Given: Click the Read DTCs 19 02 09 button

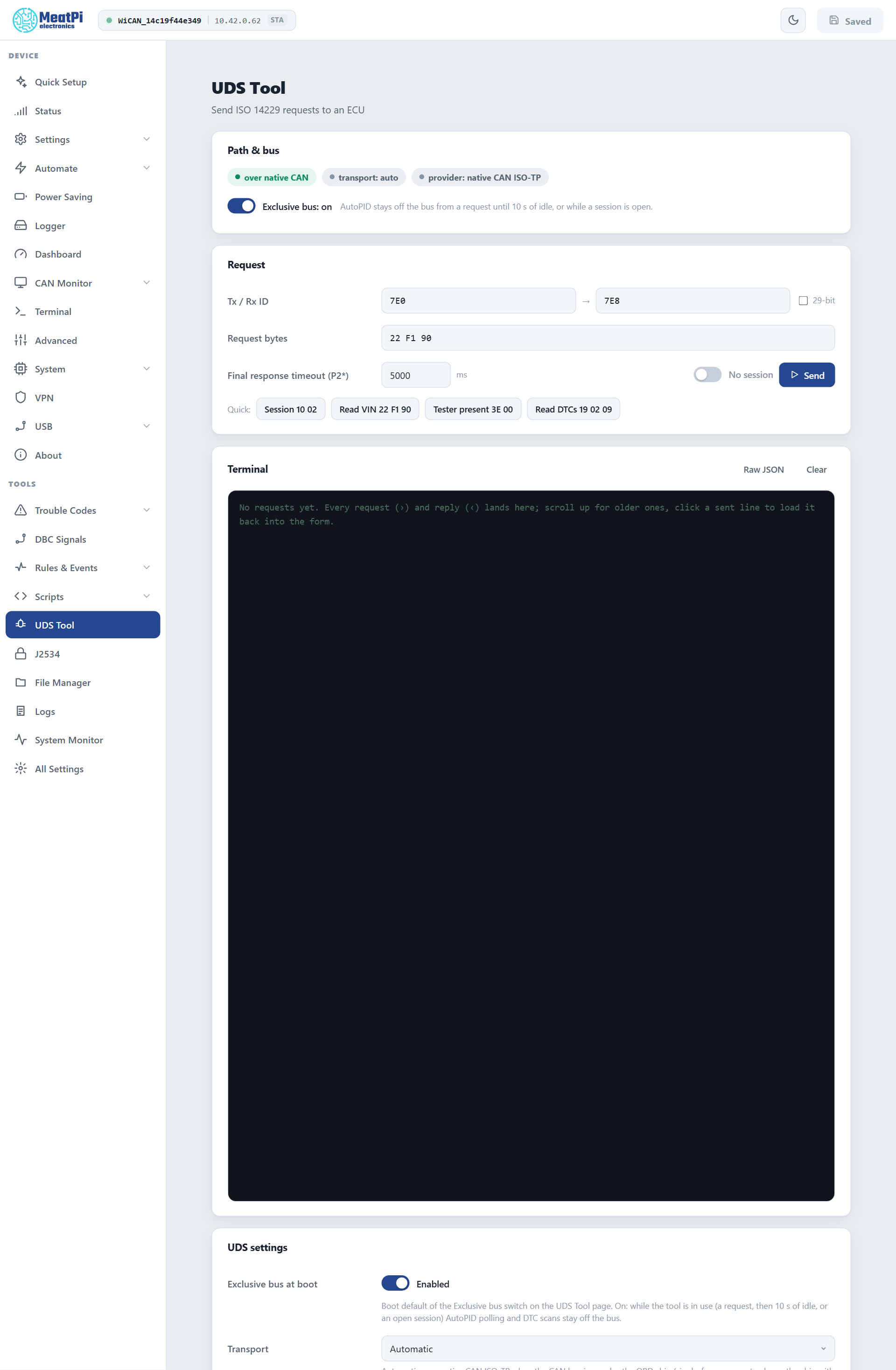Looking at the screenshot, I should pyautogui.click(x=574, y=409).
